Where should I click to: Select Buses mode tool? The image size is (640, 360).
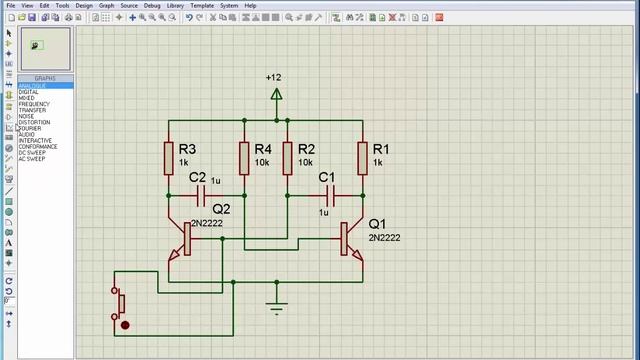(x=9, y=84)
